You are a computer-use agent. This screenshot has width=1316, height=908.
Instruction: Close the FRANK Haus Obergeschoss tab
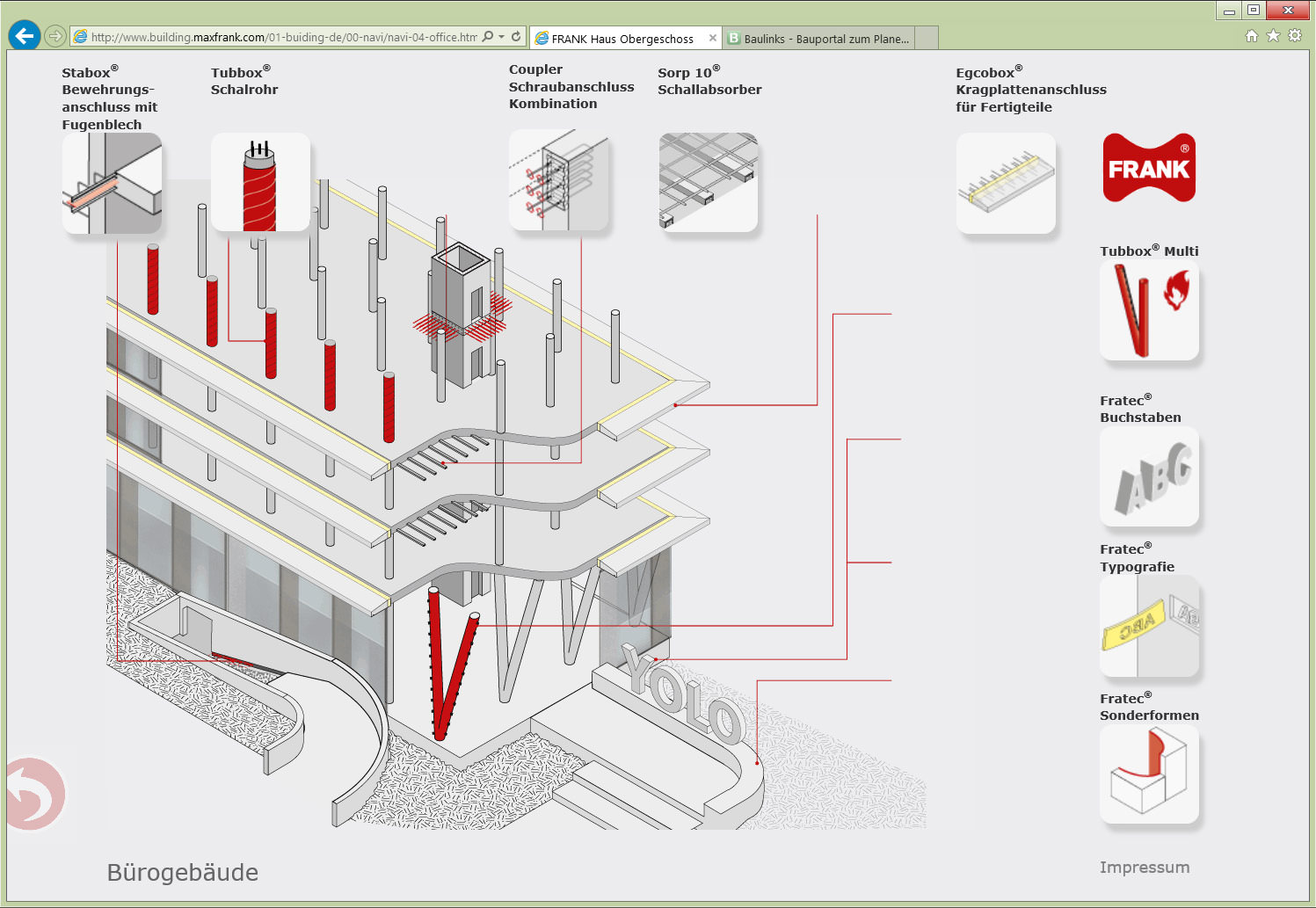tap(713, 38)
